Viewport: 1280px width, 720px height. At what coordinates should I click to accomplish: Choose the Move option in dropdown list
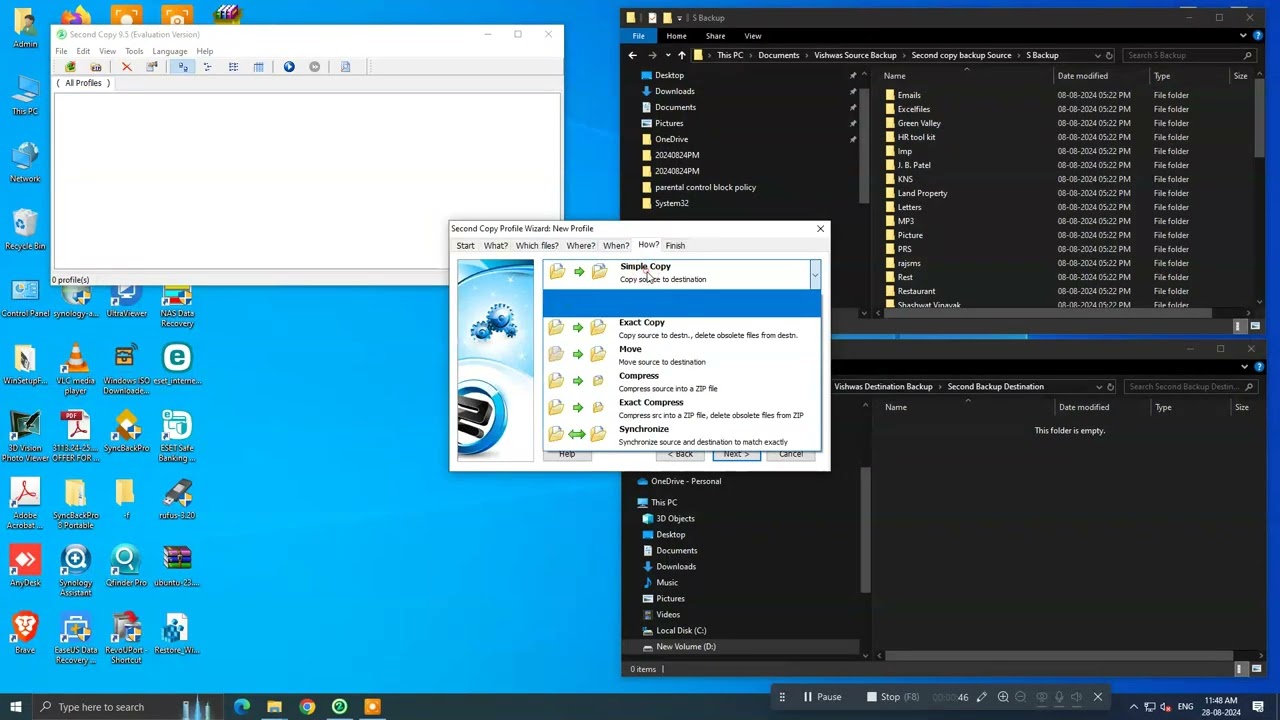pos(682,355)
